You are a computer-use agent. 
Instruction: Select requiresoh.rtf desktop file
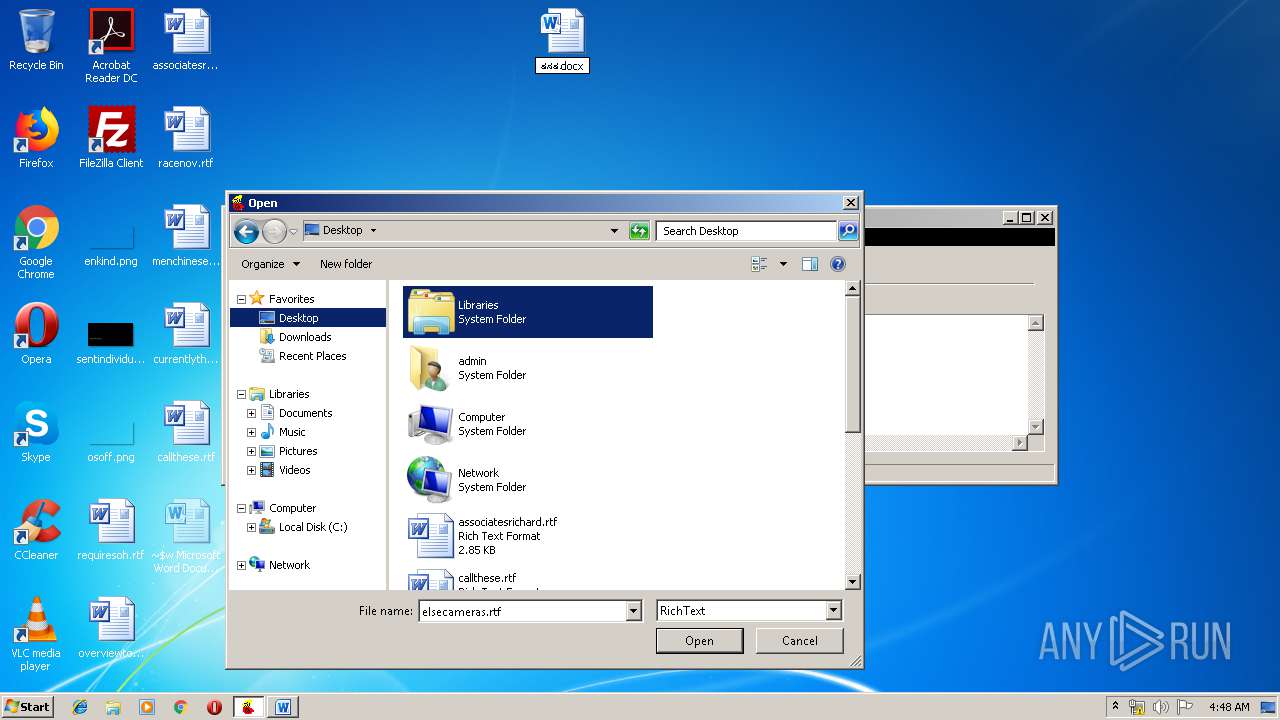(111, 530)
